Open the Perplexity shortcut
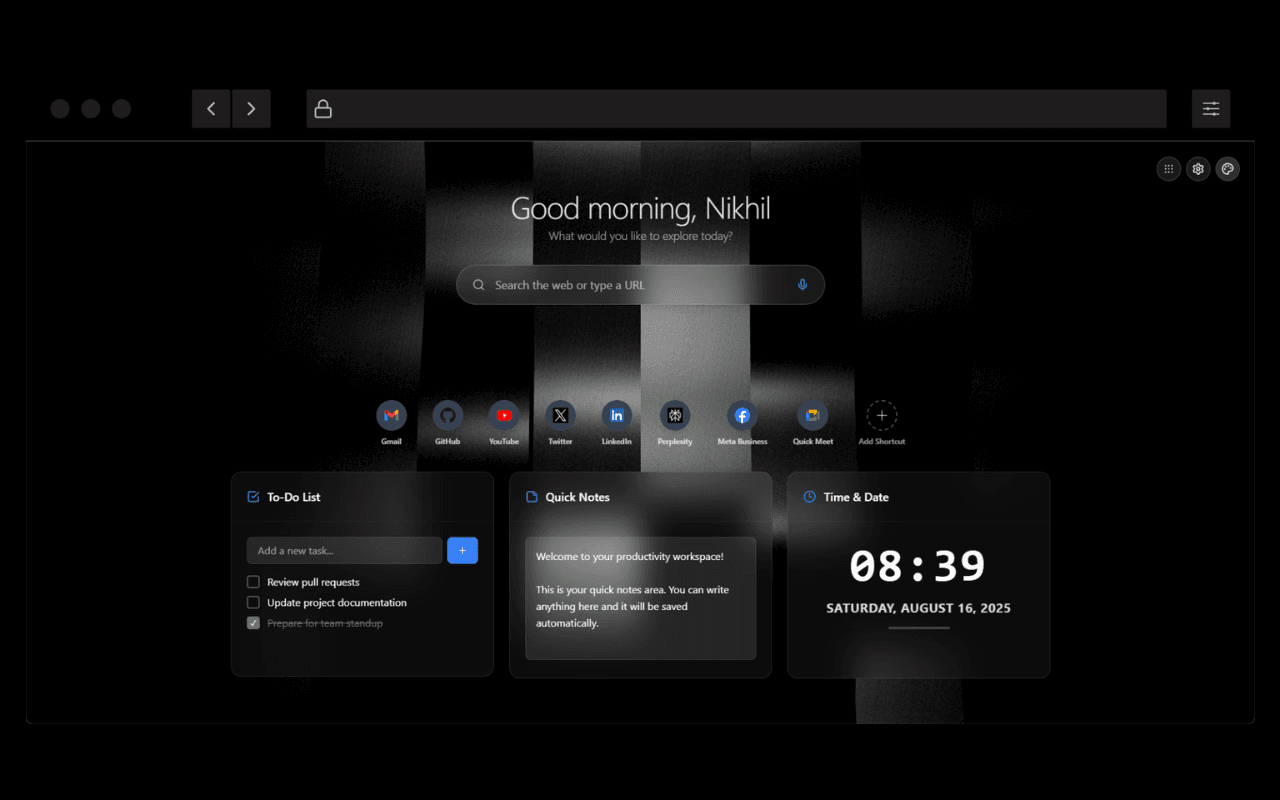The image size is (1280, 800). pos(675,417)
